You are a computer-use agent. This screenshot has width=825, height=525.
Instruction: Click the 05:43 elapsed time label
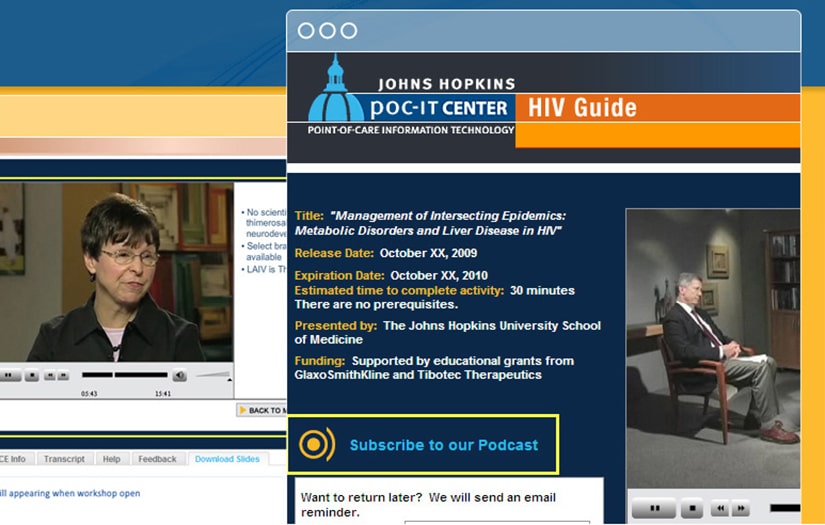pos(89,393)
